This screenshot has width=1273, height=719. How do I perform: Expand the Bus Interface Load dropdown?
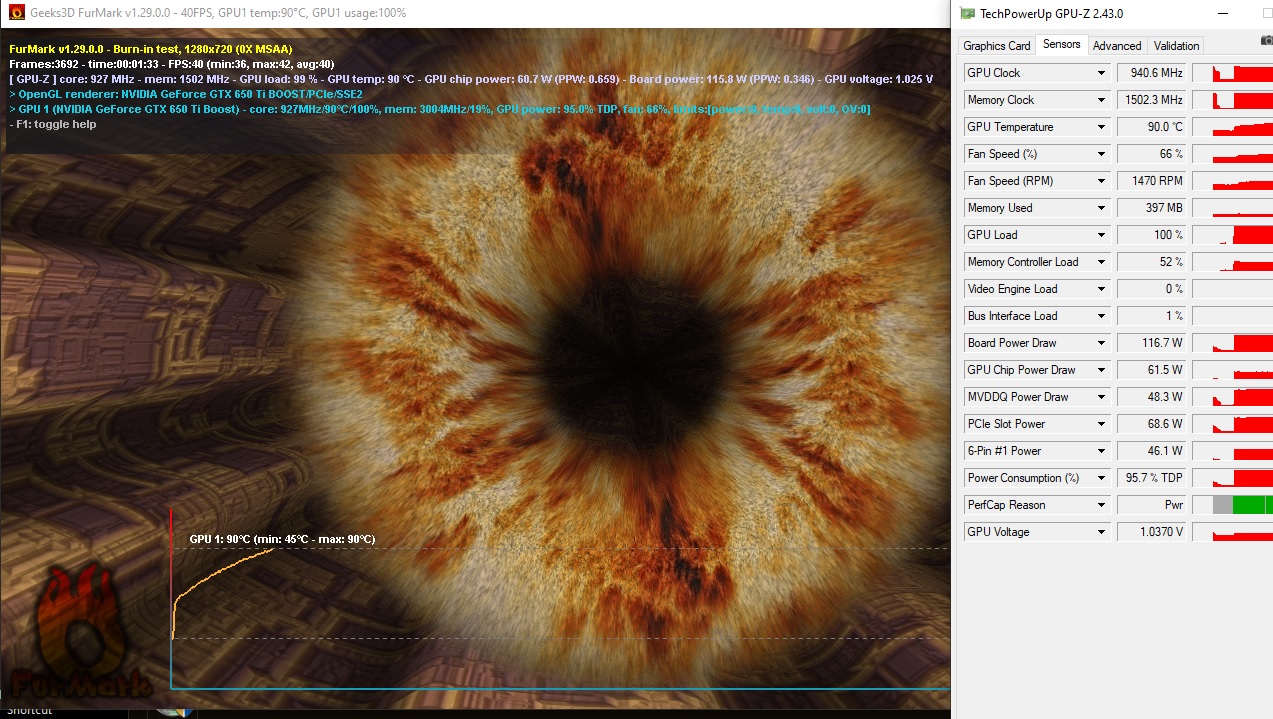(x=1102, y=316)
